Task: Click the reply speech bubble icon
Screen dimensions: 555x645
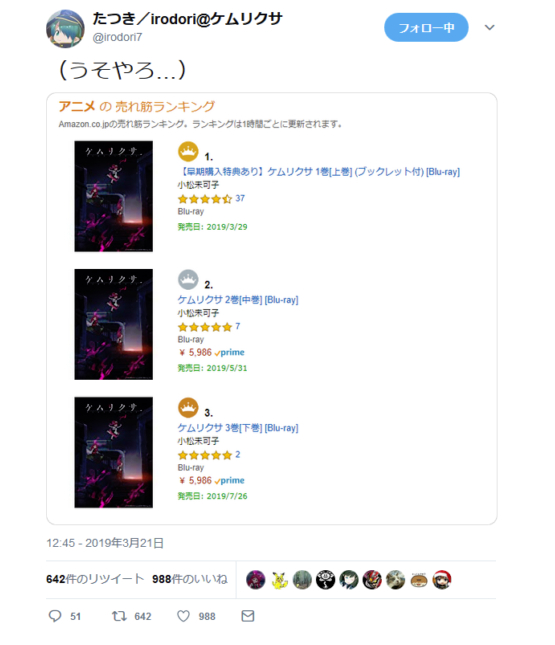Action: [55, 616]
